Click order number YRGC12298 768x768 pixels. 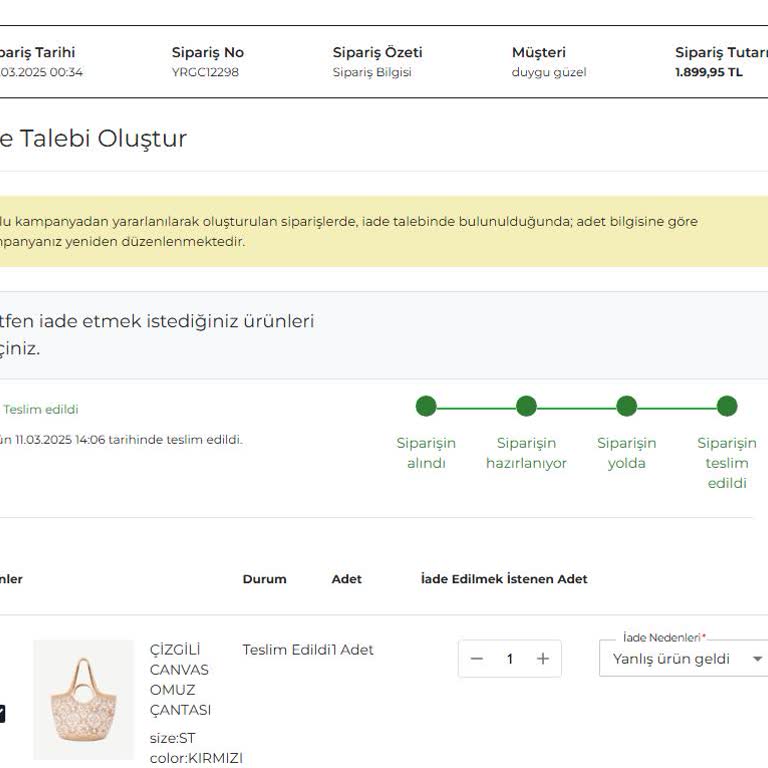coord(205,72)
